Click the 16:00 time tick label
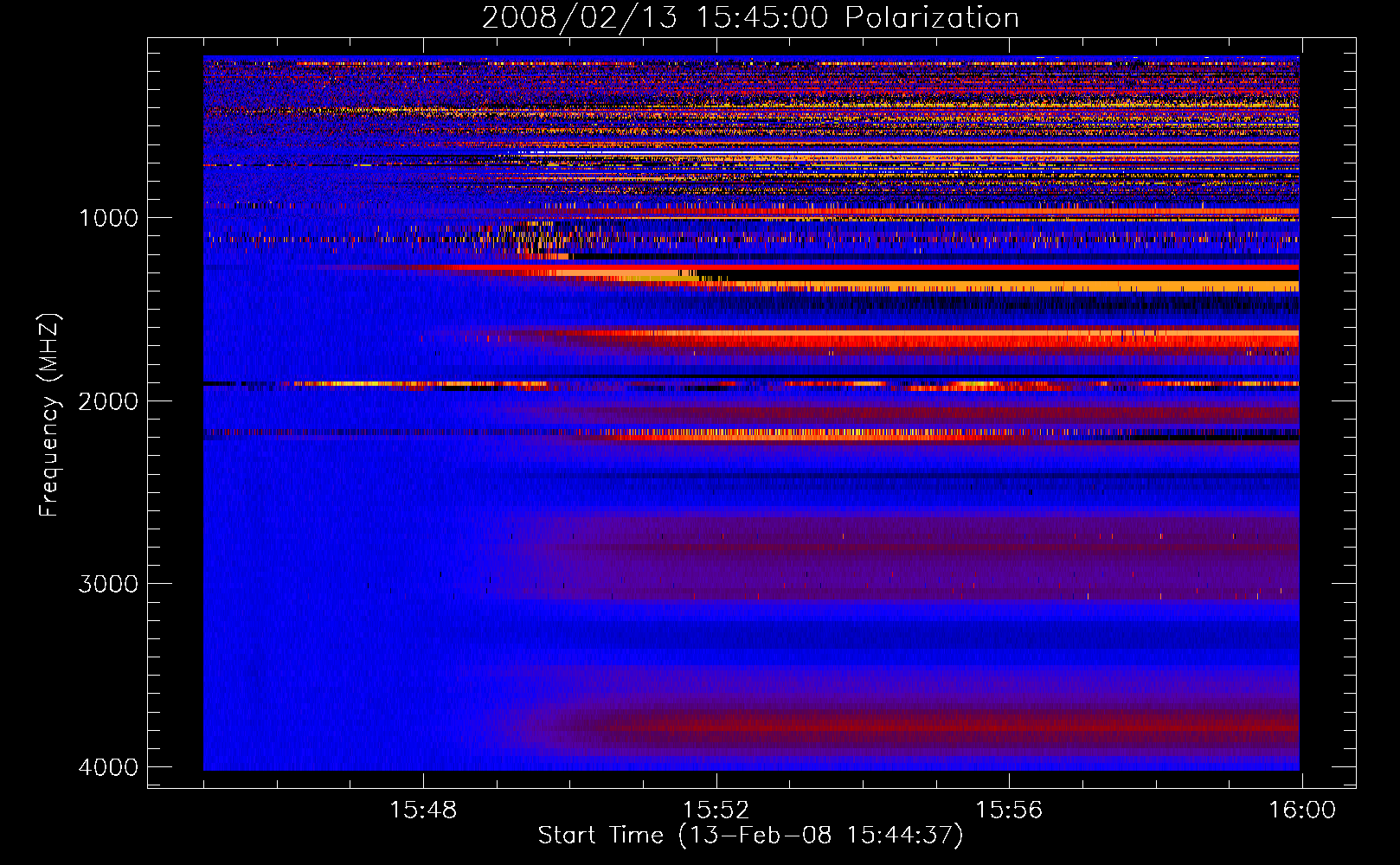1400x865 pixels. point(1302,811)
